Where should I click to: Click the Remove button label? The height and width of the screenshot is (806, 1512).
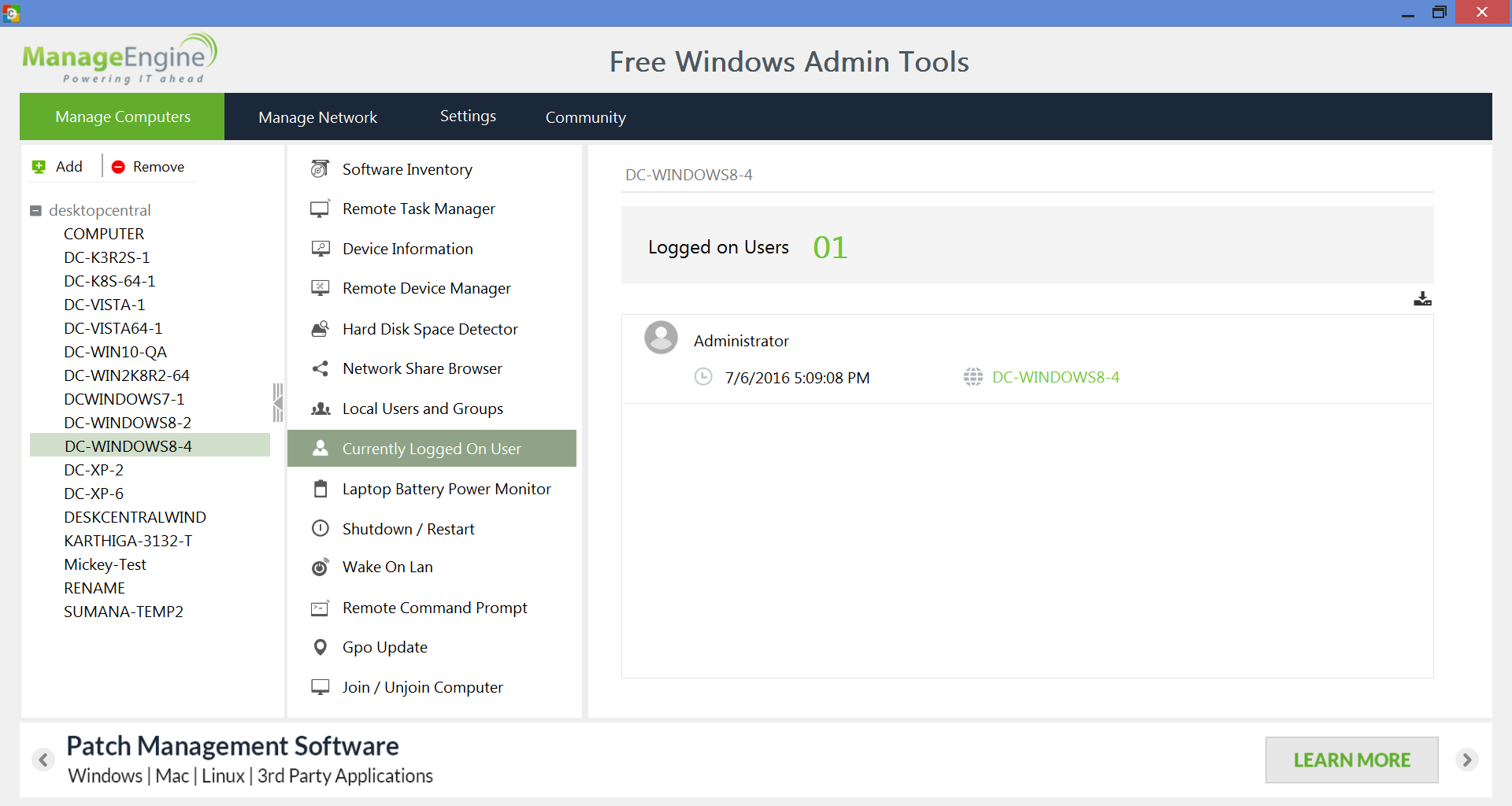pos(158,167)
